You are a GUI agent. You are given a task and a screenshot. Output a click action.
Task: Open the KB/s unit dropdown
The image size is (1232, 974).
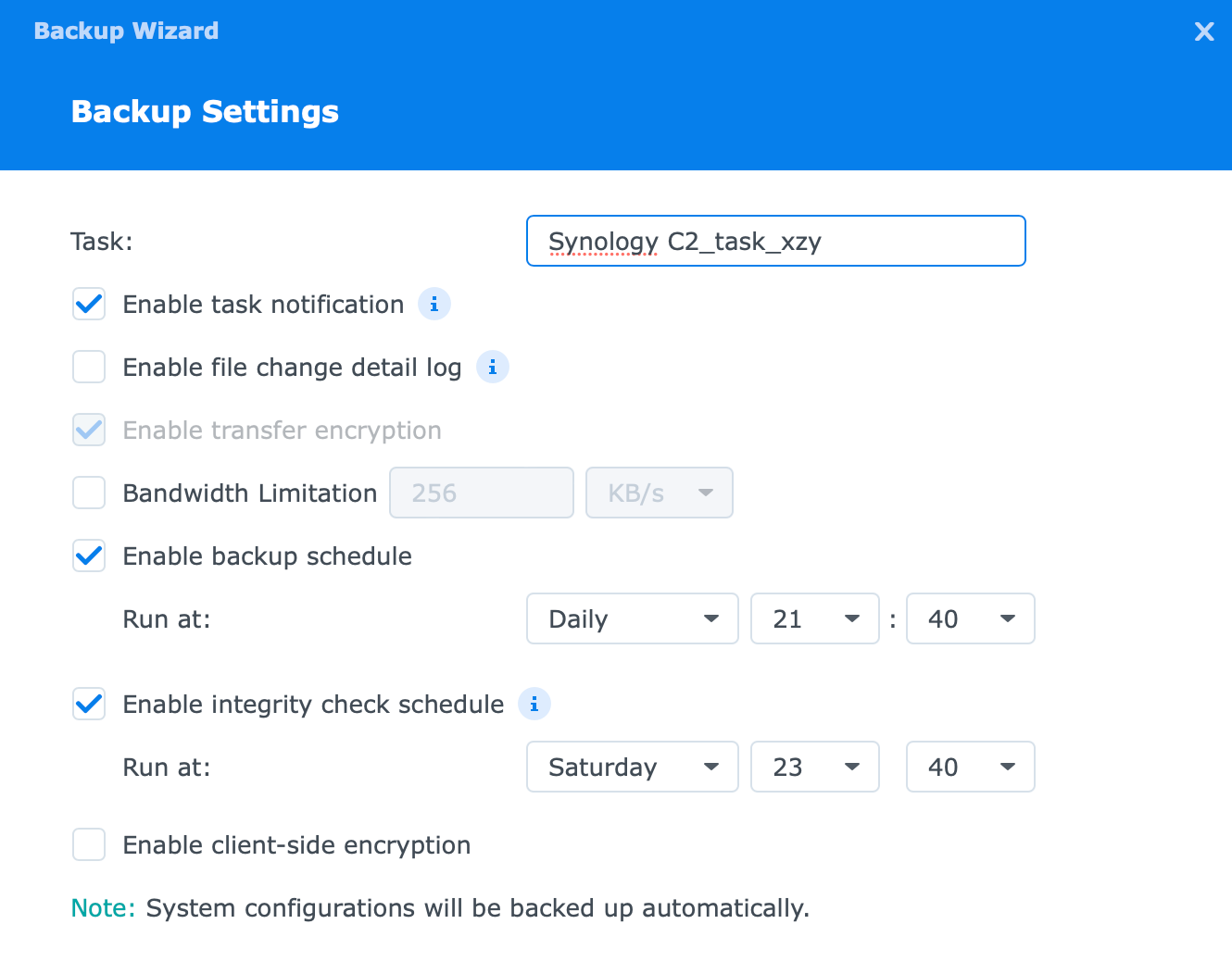660,493
